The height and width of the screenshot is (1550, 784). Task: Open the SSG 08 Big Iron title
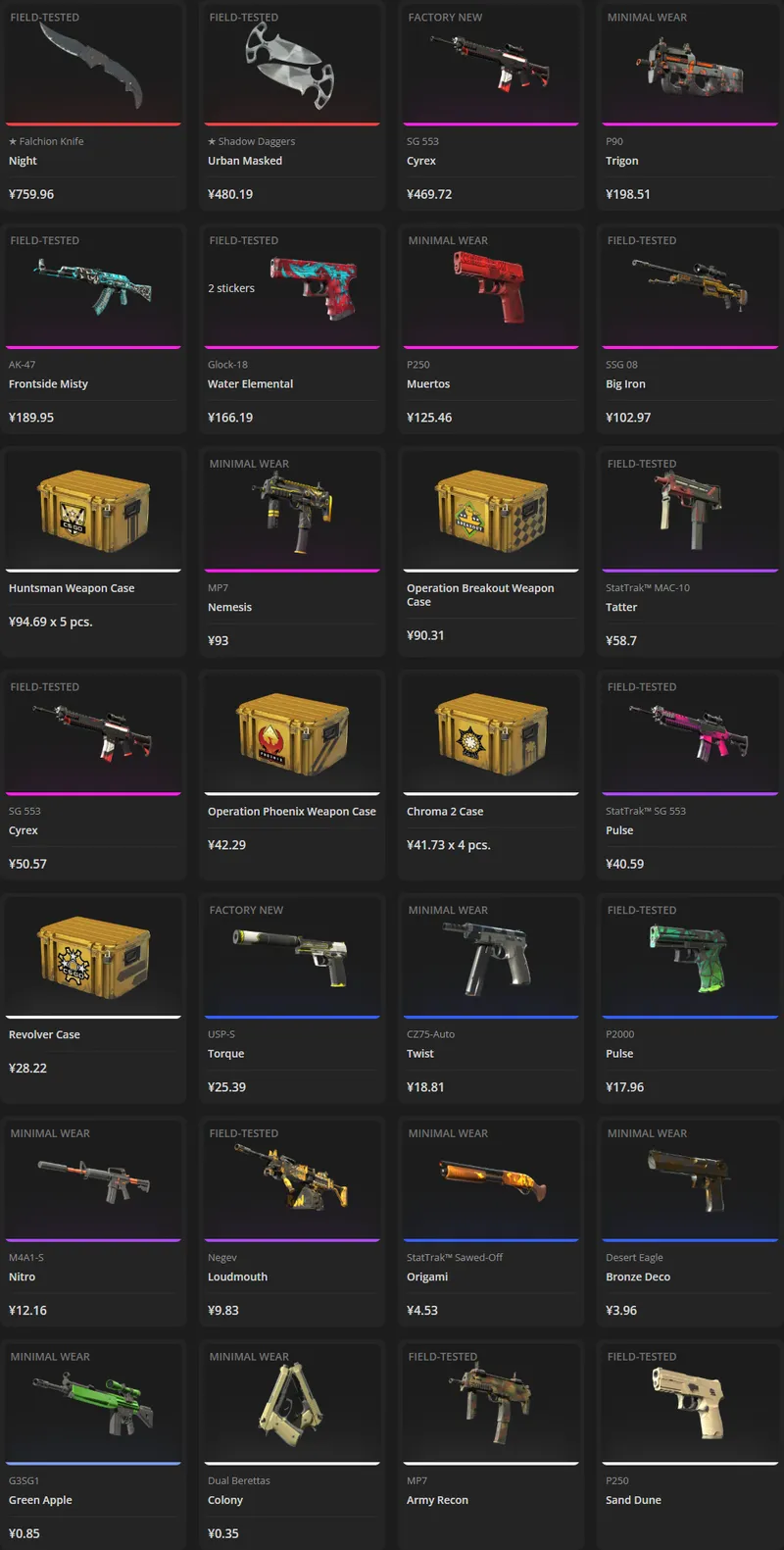pyautogui.click(x=625, y=384)
